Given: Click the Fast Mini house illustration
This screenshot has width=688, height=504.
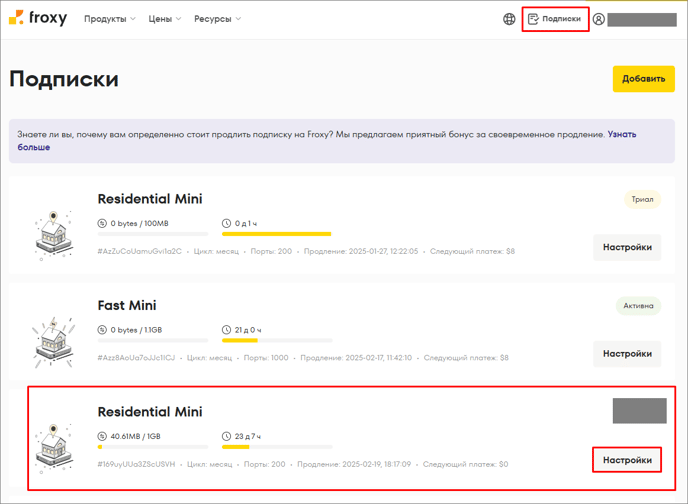Looking at the screenshot, I should (53, 343).
